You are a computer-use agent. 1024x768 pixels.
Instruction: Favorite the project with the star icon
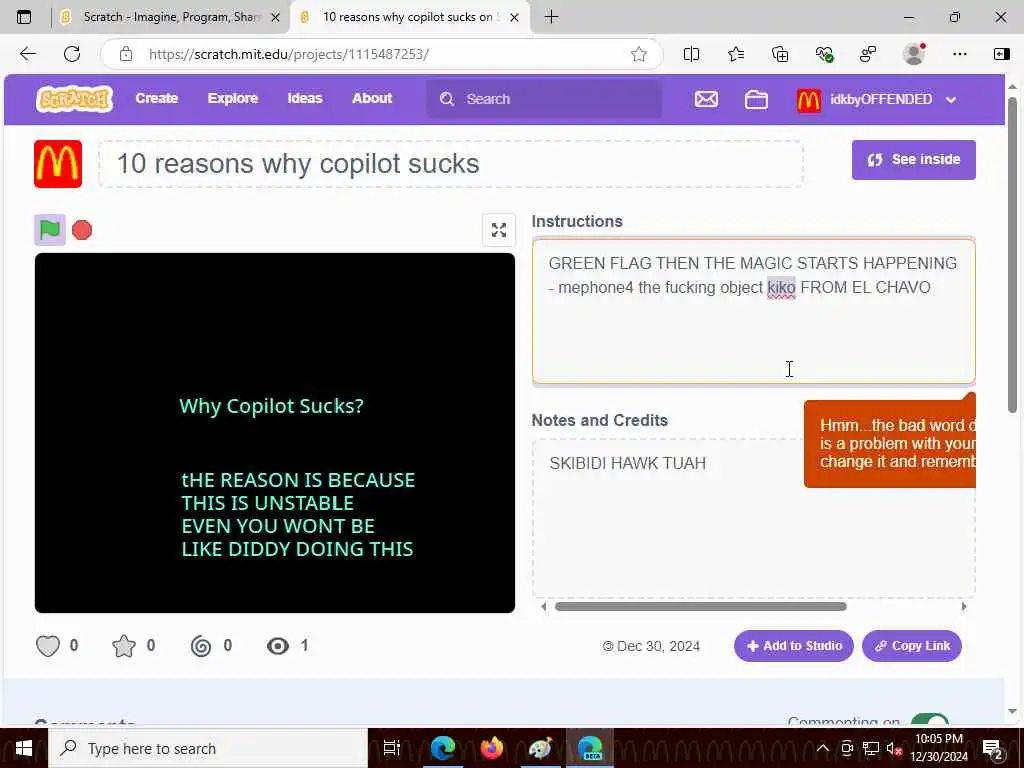[x=124, y=646]
